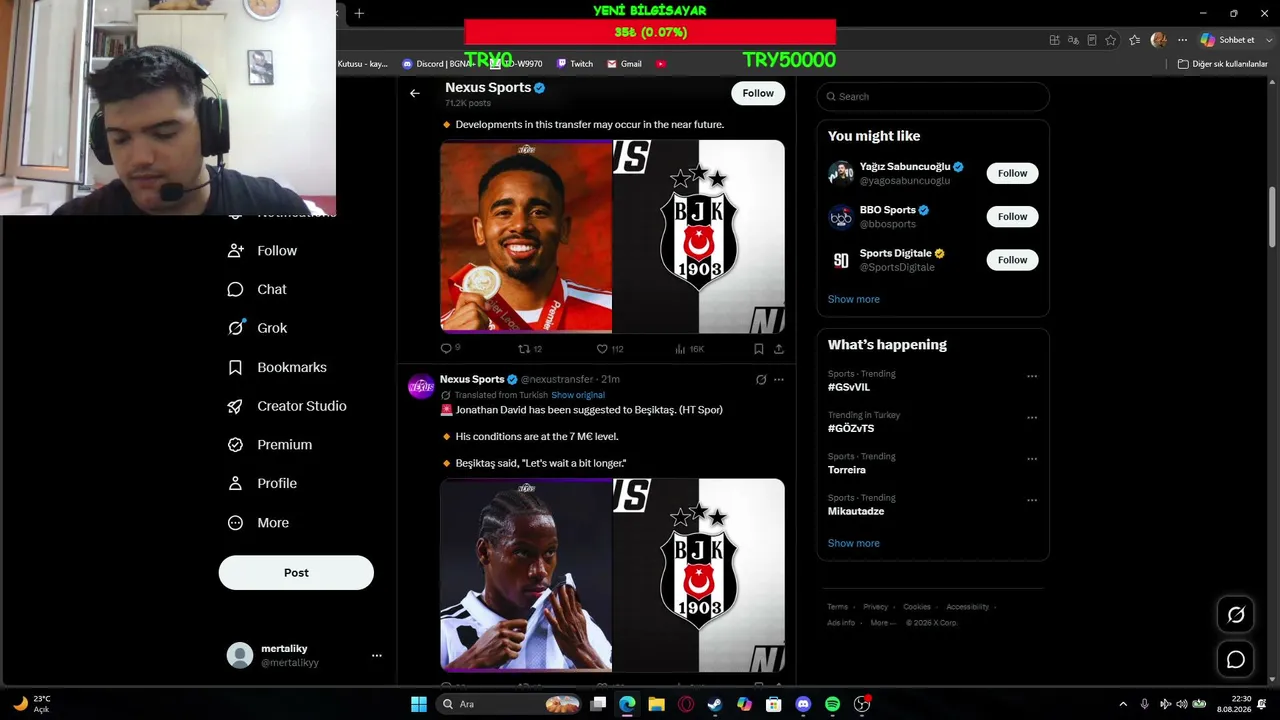This screenshot has height=720, width=1280.
Task: Open File Explorer from taskbar
Action: pyautogui.click(x=656, y=704)
